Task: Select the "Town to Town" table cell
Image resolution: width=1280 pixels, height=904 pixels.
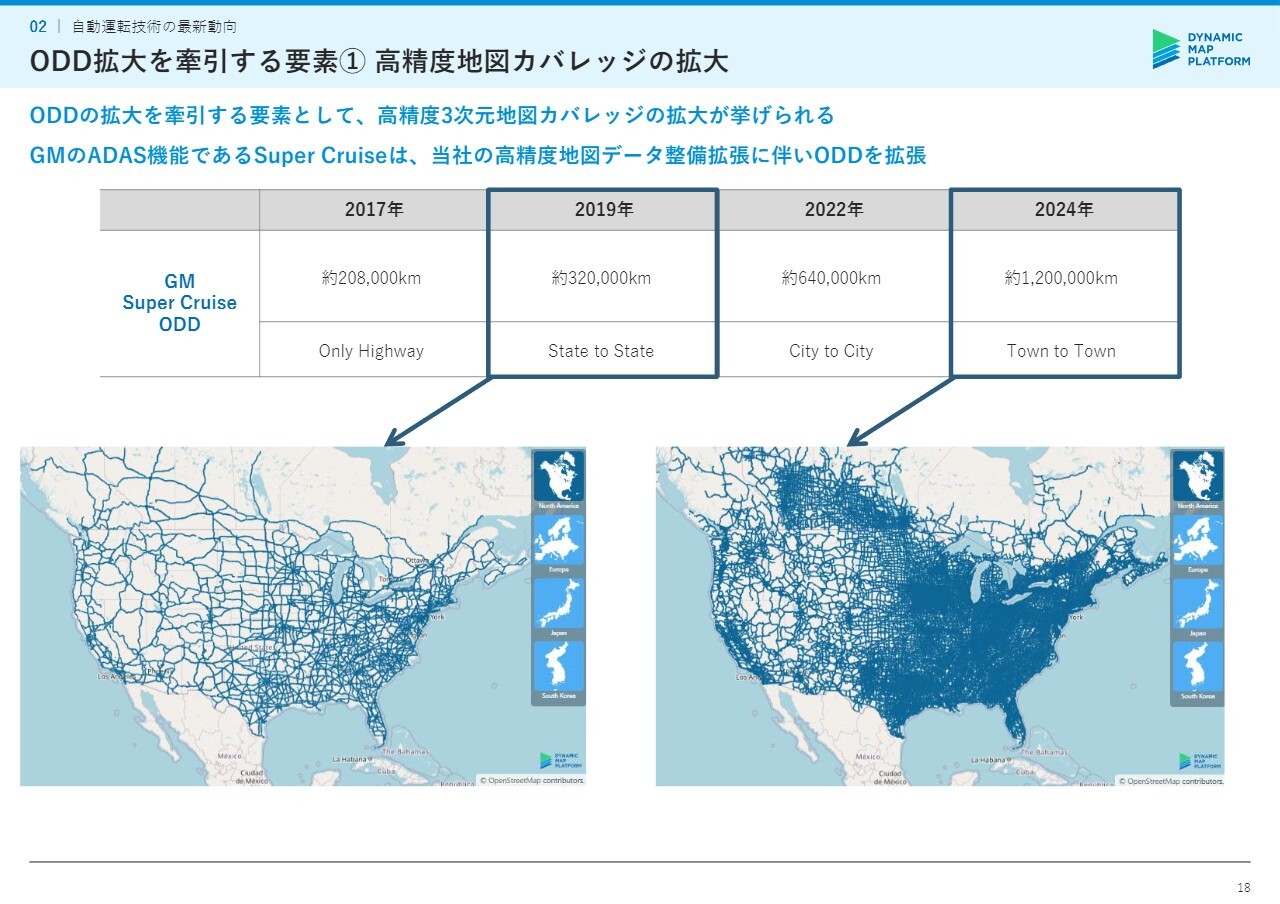Action: pos(1061,351)
